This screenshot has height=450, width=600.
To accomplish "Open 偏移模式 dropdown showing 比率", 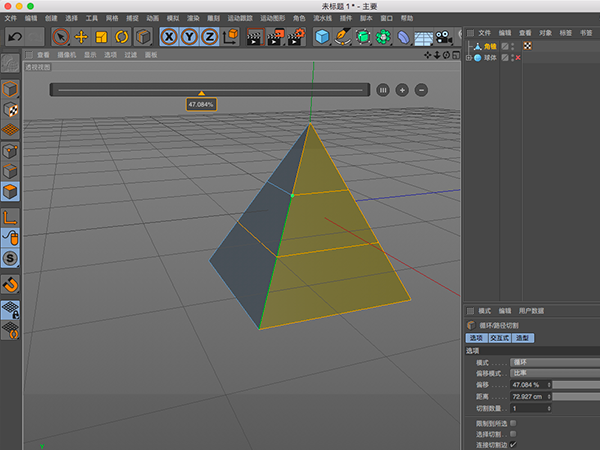I will point(555,373).
